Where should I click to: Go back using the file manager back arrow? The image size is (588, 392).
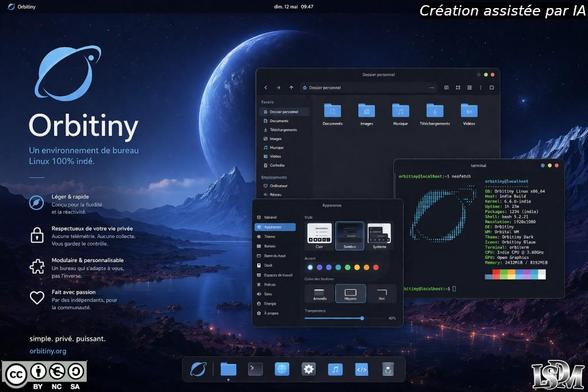click(266, 87)
